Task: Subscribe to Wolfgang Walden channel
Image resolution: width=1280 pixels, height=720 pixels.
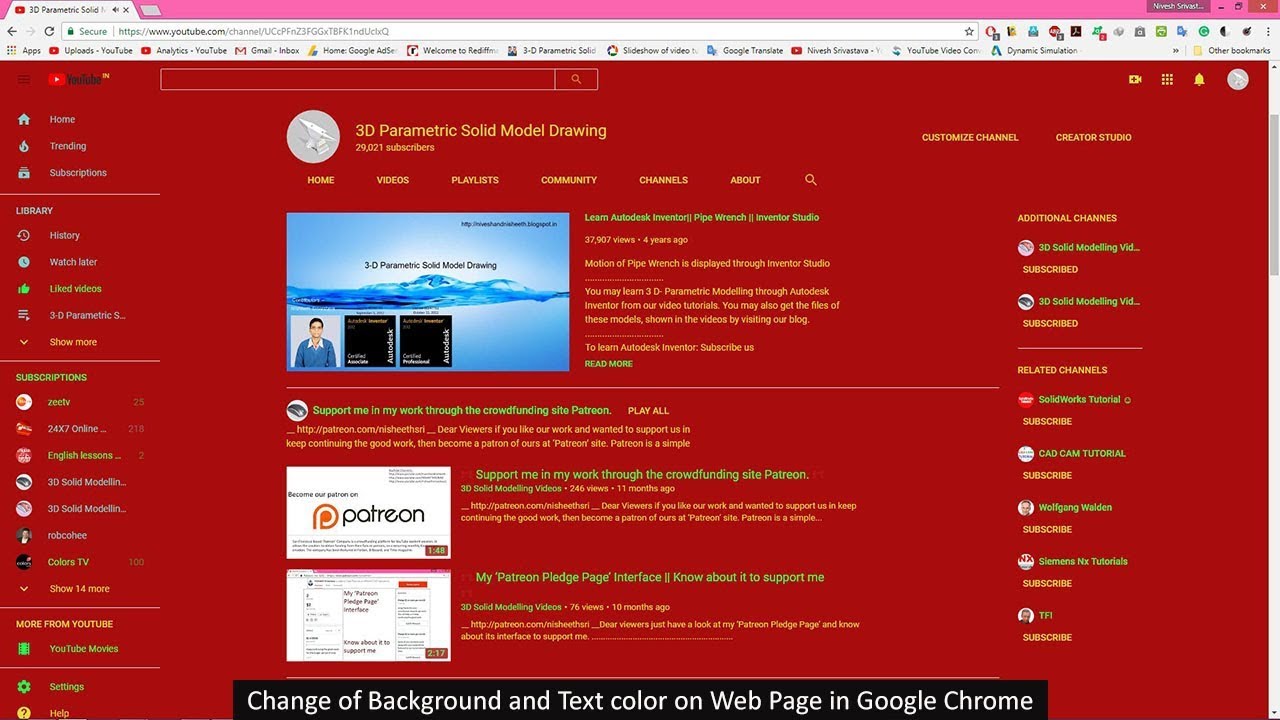Action: click(x=1047, y=529)
